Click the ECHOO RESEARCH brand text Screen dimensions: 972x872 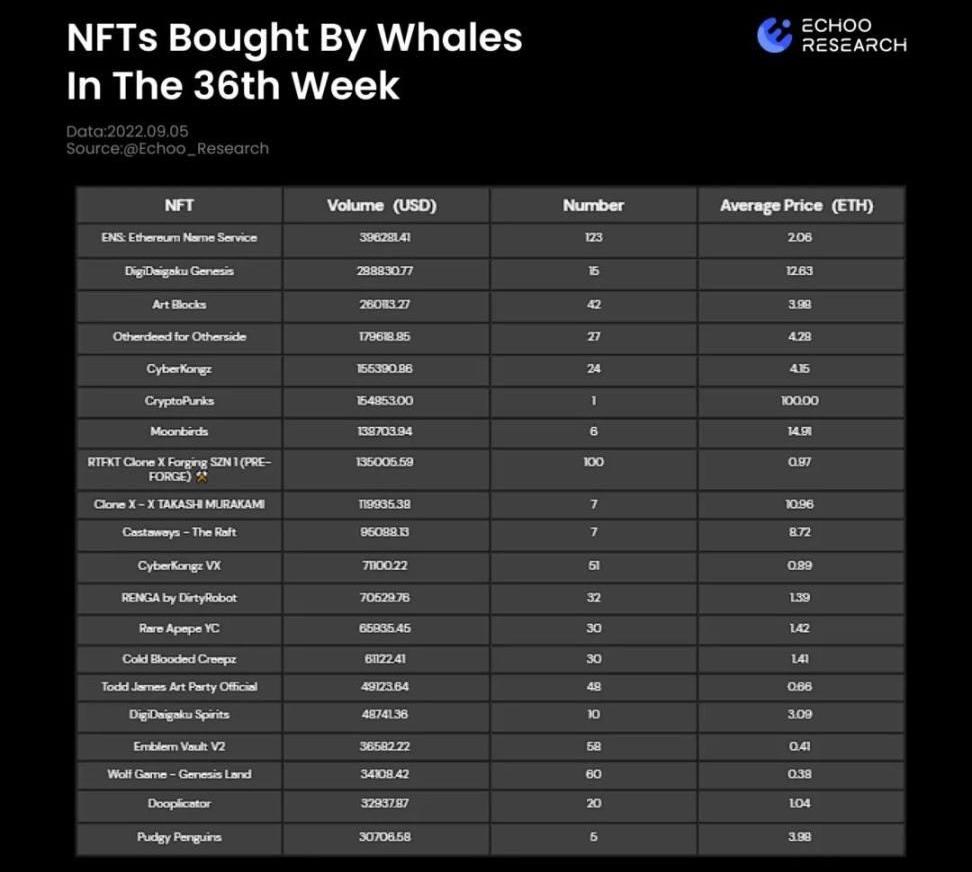(853, 35)
